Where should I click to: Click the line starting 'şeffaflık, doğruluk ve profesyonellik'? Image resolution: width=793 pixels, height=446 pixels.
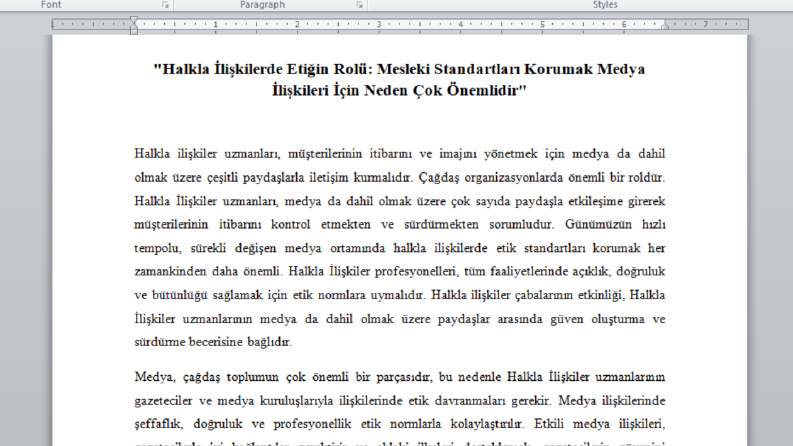point(400,424)
